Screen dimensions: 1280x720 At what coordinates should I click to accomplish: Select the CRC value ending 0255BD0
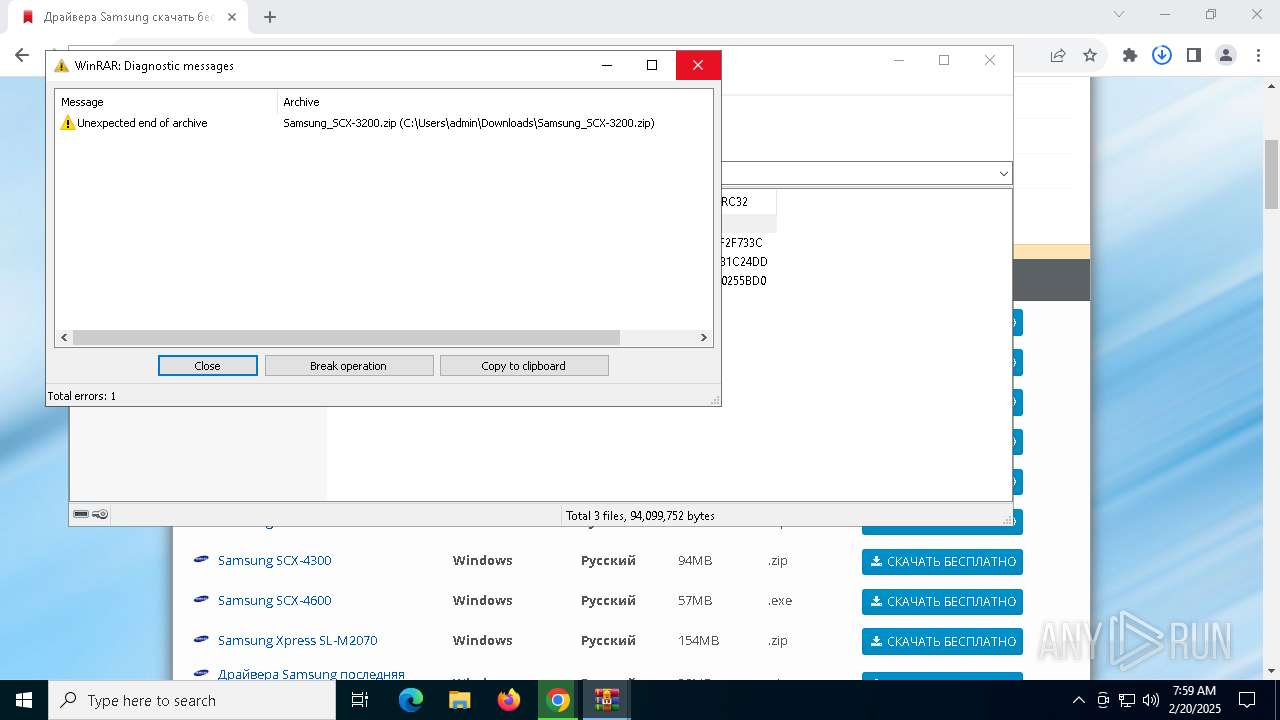click(x=743, y=281)
